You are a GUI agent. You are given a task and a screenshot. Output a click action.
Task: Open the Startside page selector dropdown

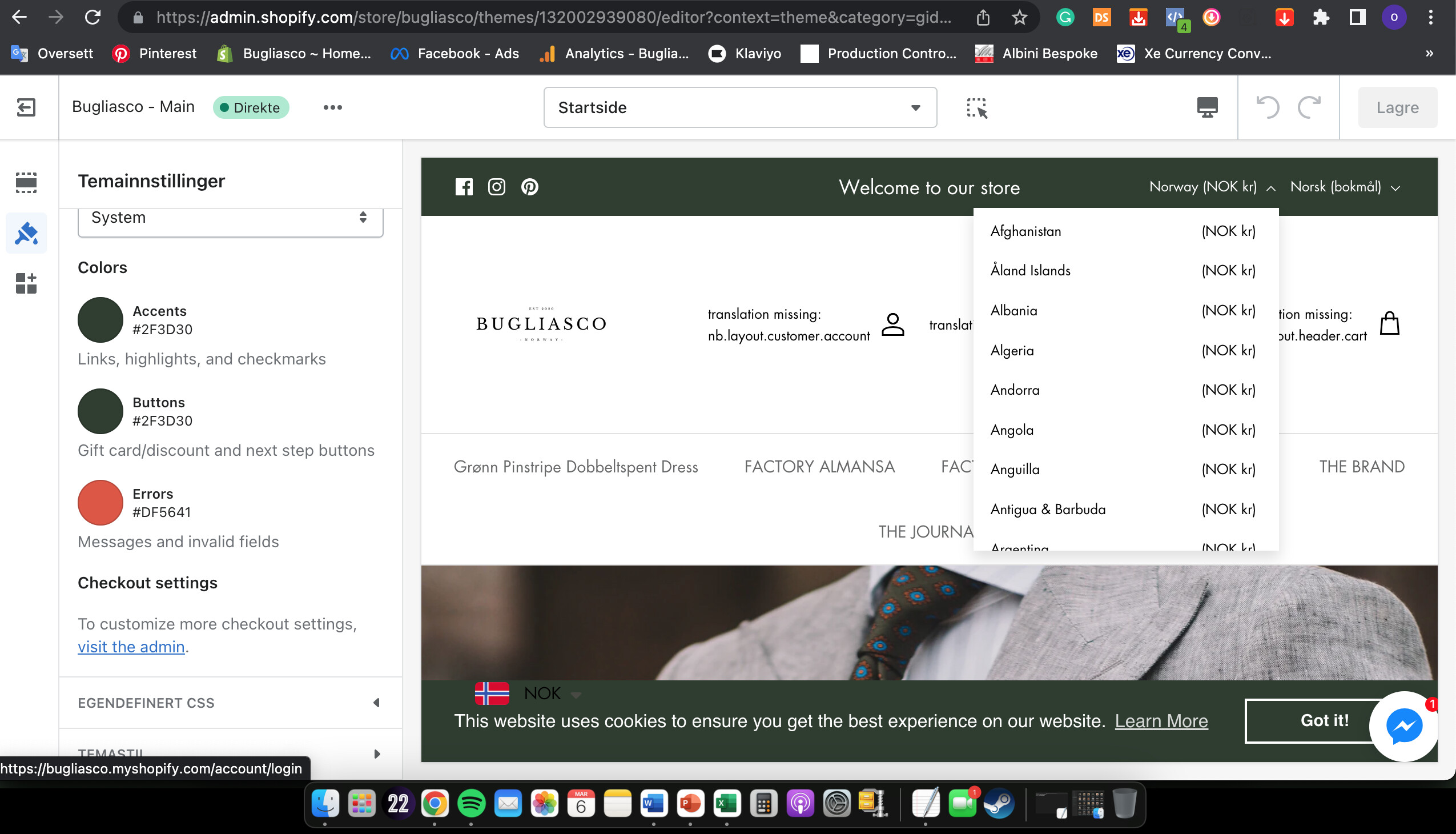(x=740, y=107)
